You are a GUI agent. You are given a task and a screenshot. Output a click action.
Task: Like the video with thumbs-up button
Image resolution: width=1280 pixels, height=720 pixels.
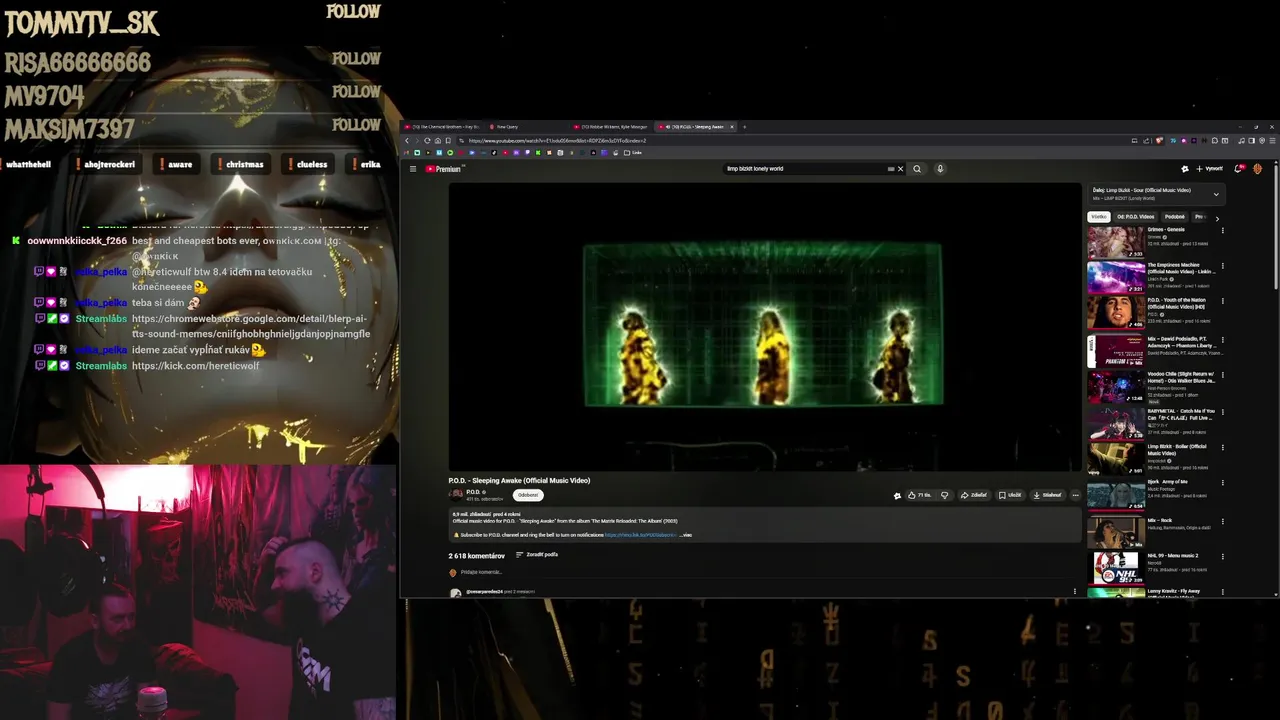pyautogui.click(x=918, y=495)
